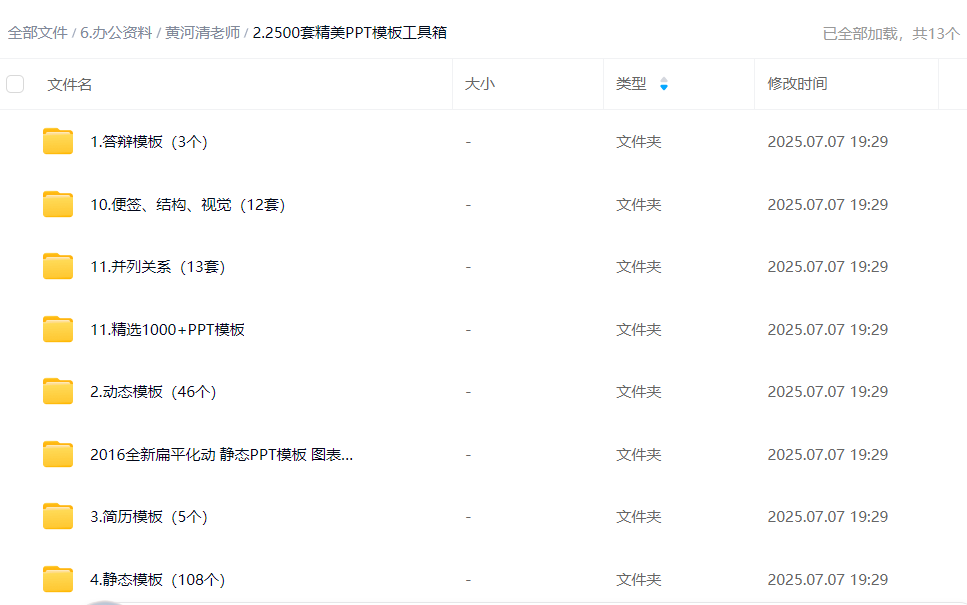Screen dimensions: 967x605
Task: Click the folder icon for 3.简历模板
Action: point(58,517)
